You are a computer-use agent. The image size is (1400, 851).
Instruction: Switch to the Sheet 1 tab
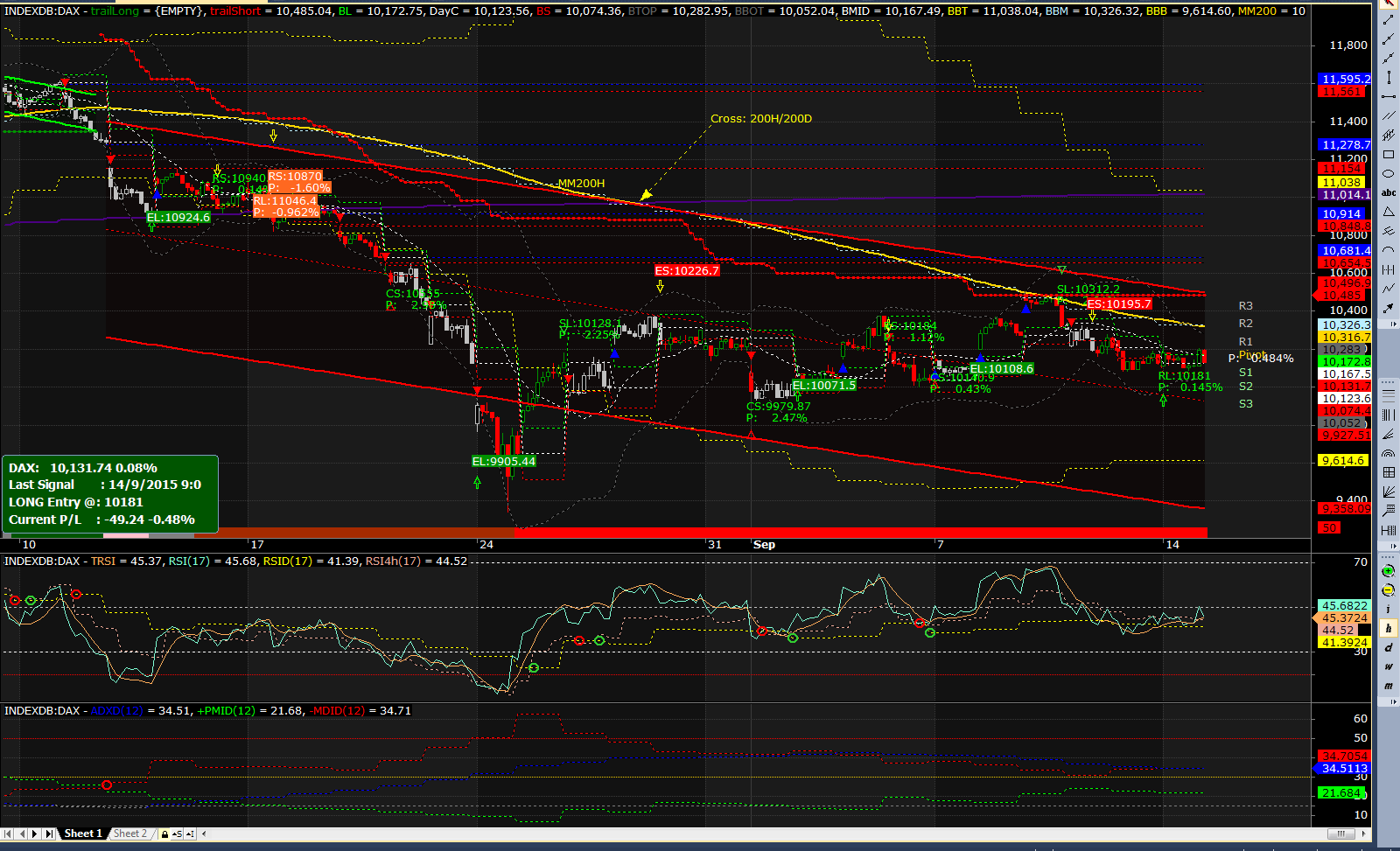pyautogui.click(x=83, y=834)
